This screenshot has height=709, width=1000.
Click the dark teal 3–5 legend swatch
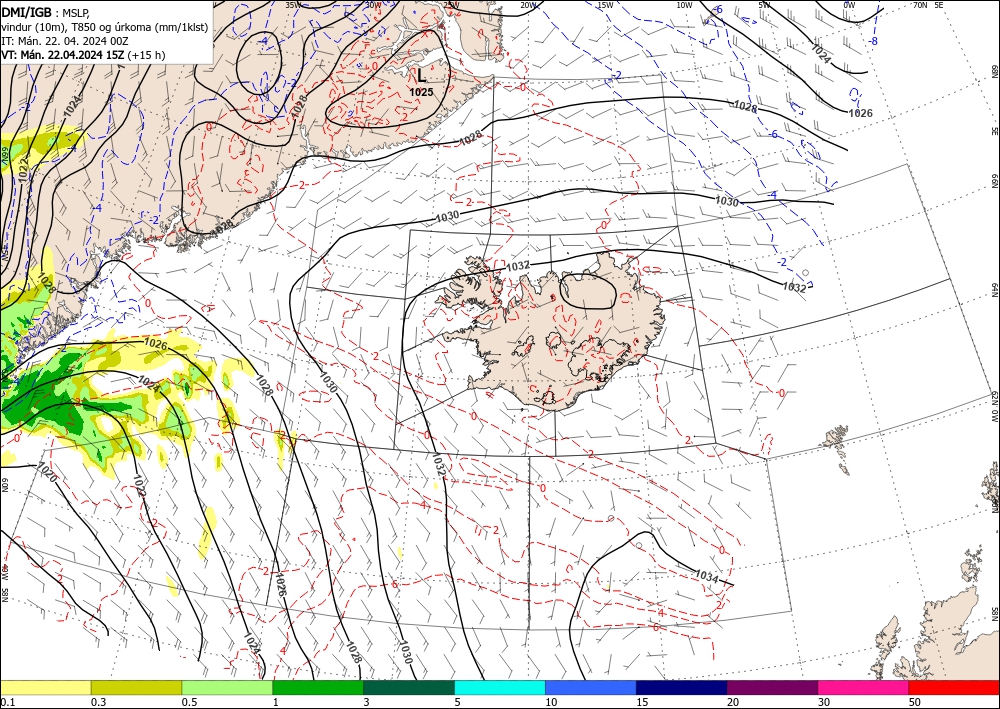coord(409,687)
